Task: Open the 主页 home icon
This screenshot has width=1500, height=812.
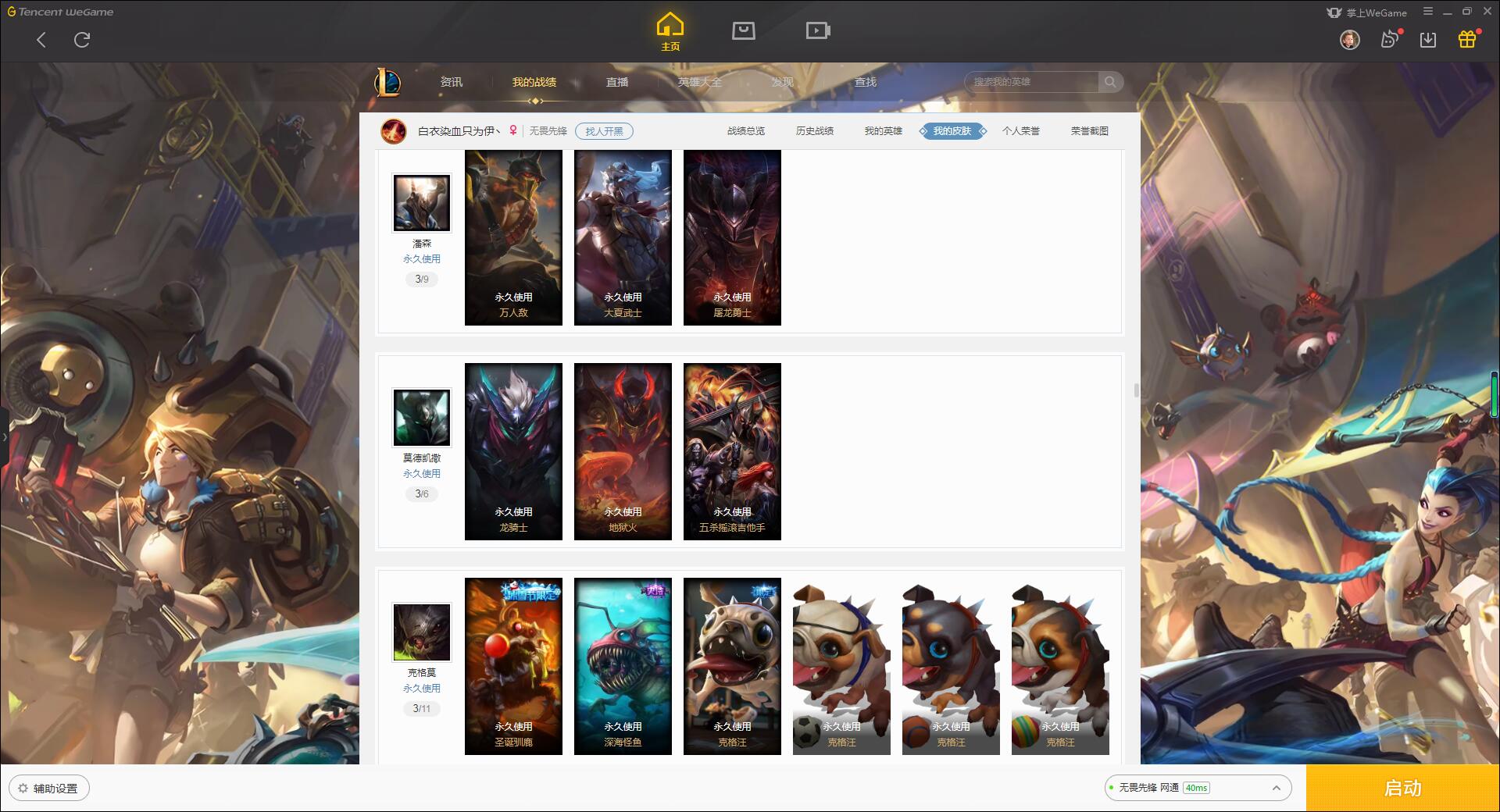Action: point(670,32)
